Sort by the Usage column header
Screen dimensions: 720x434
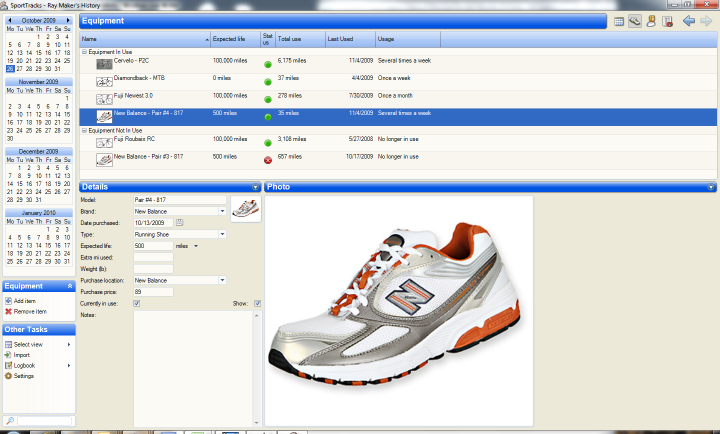coord(408,39)
